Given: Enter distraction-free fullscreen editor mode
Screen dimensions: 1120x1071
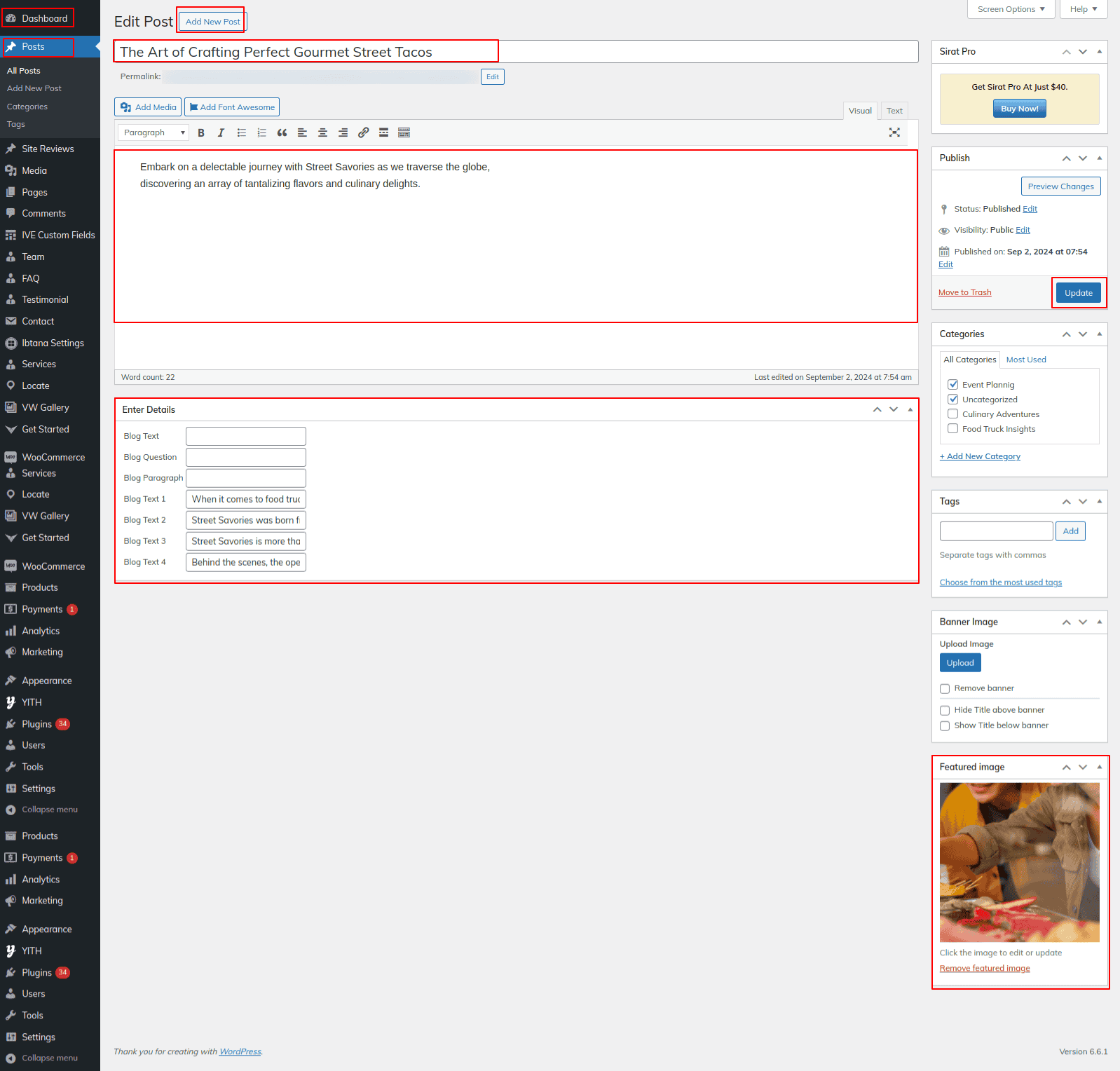Looking at the screenshot, I should [894, 132].
